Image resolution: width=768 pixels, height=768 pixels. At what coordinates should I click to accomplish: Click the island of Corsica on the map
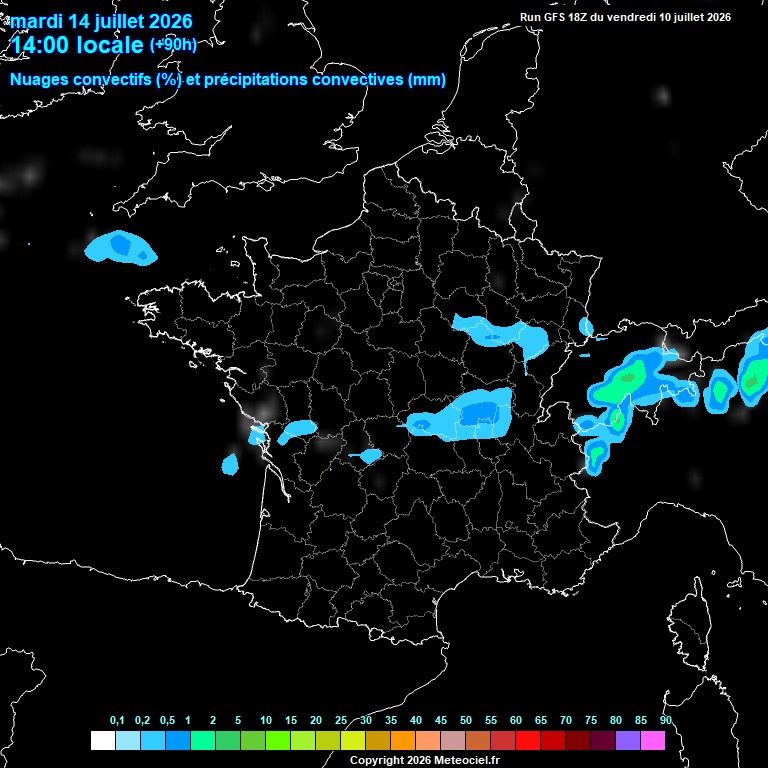click(689, 624)
